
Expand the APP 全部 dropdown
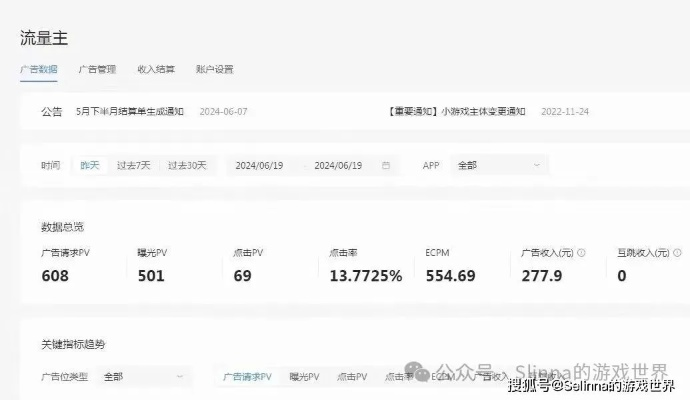click(x=499, y=165)
